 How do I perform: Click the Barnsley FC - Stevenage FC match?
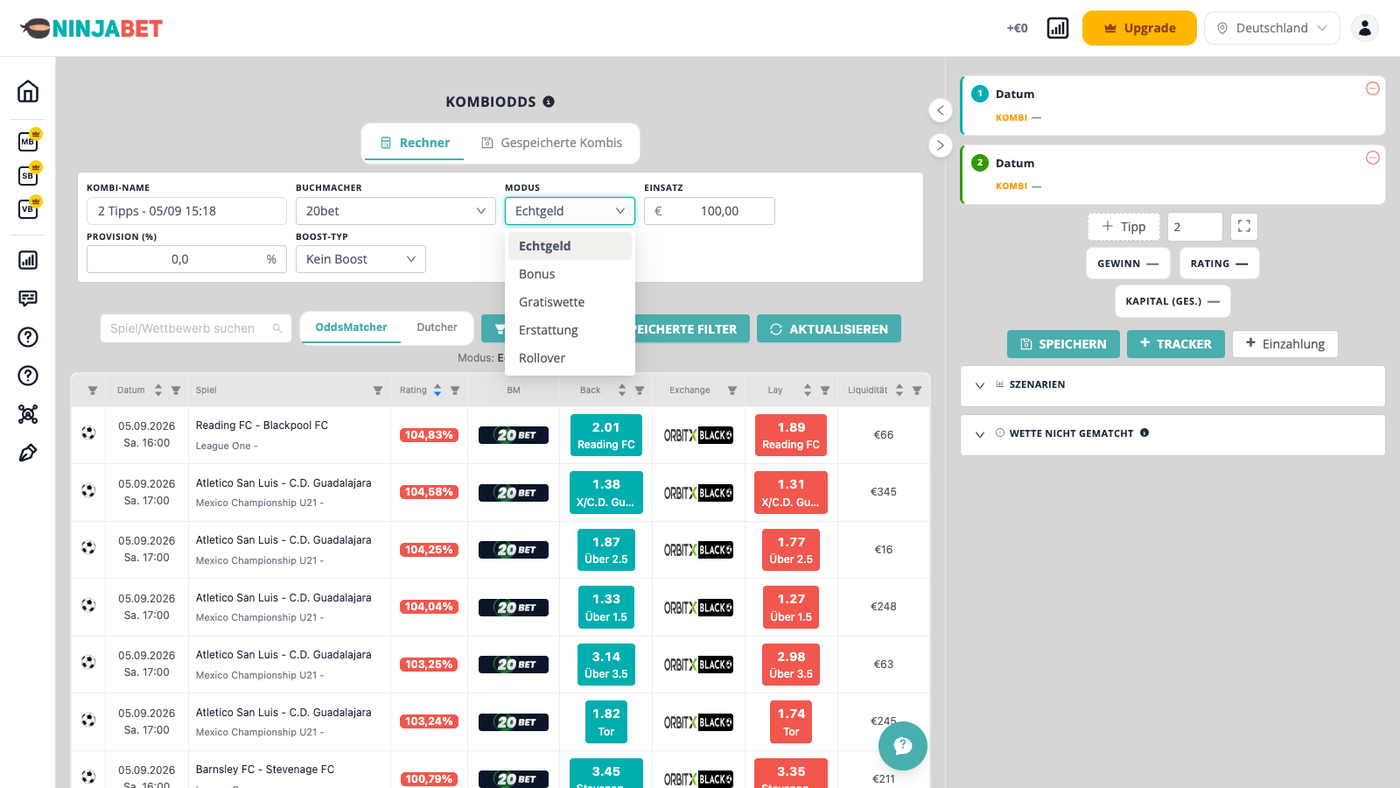(x=265, y=769)
